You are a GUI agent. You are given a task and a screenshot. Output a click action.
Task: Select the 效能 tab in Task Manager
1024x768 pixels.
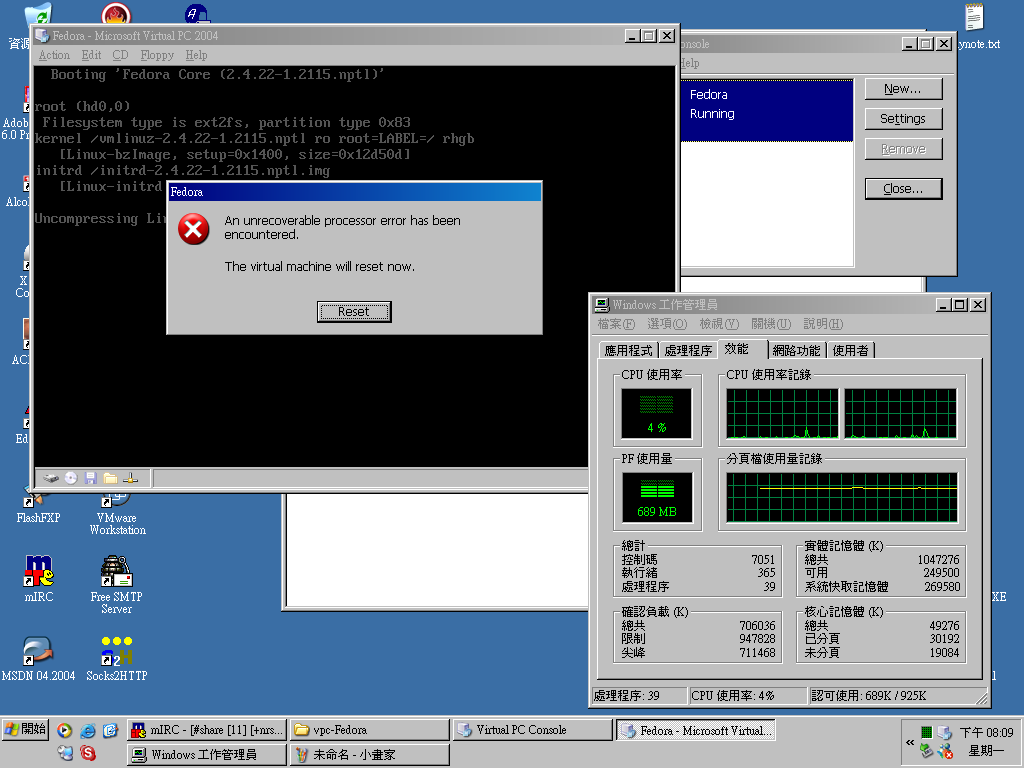click(x=742, y=349)
